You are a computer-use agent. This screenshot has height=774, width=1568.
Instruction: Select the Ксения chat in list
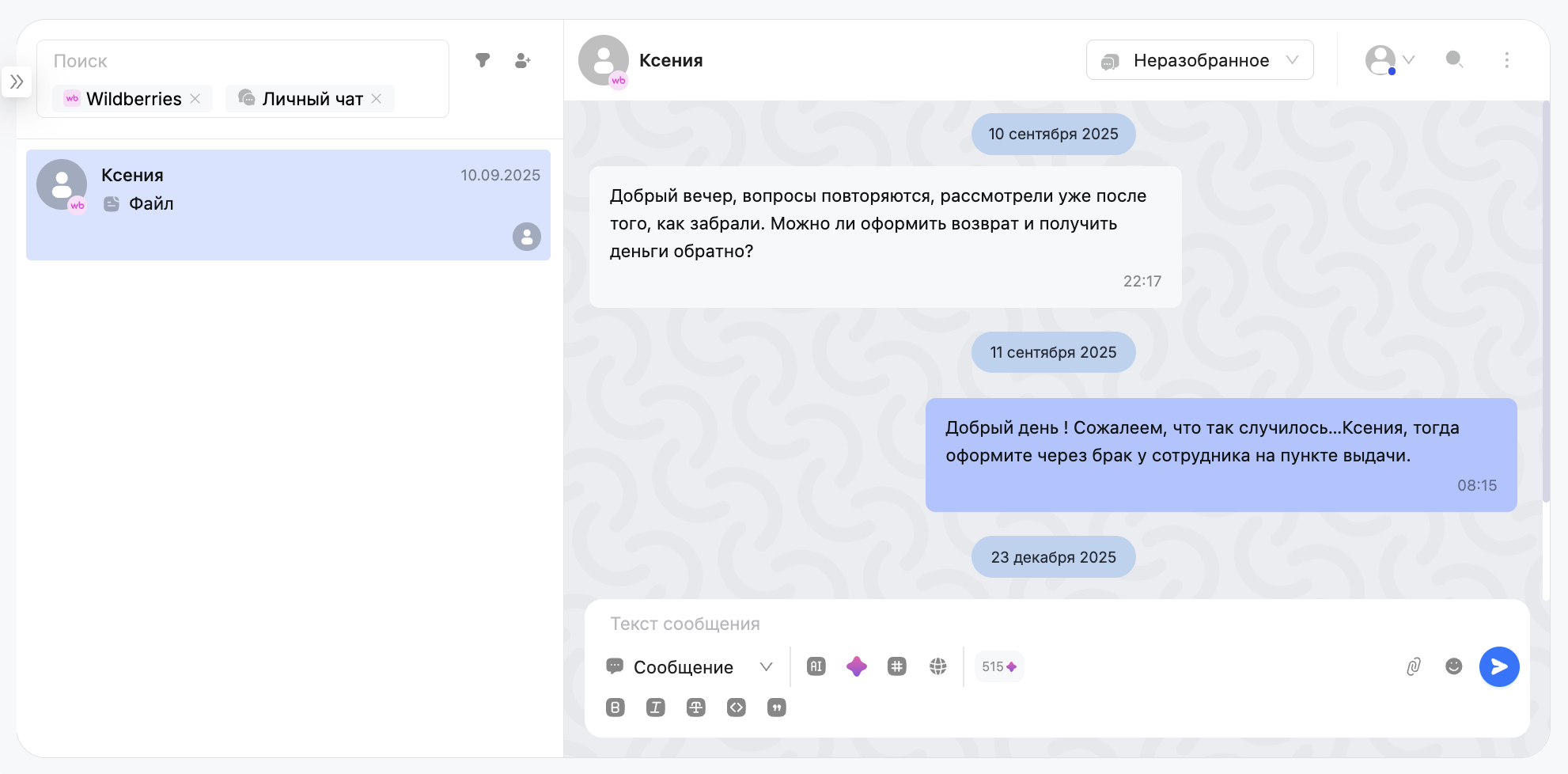pos(288,204)
